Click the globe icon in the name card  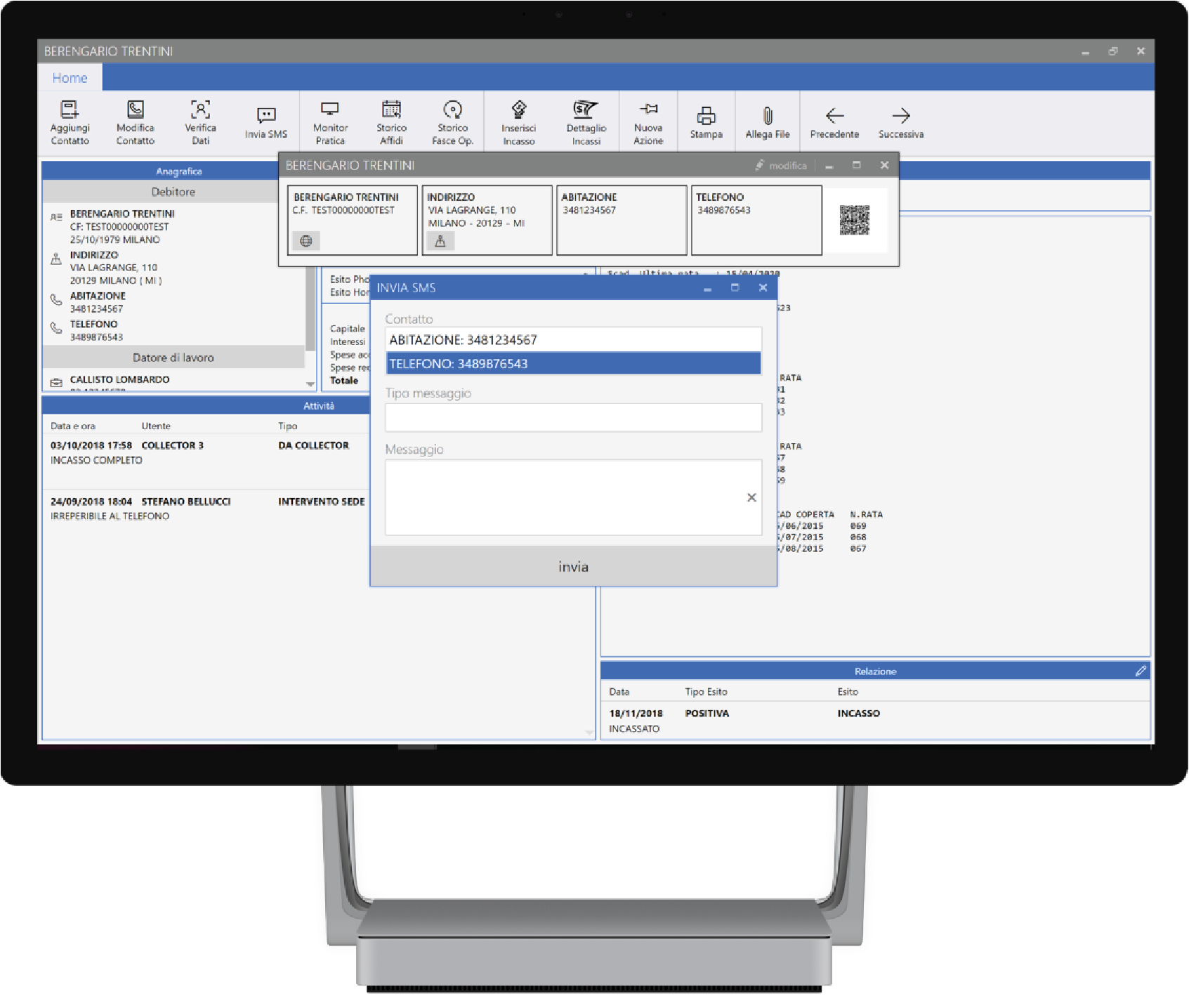point(306,241)
